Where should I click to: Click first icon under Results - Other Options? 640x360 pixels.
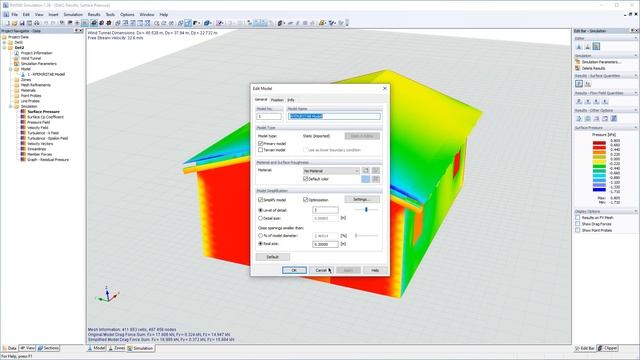pos(579,118)
